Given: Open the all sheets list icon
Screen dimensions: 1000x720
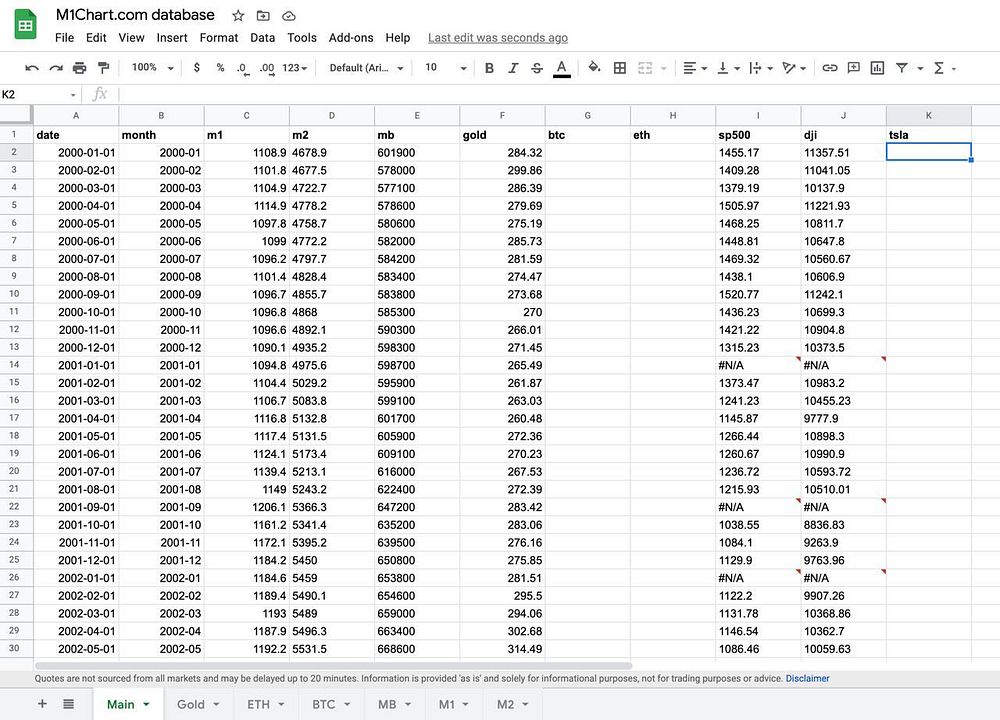Looking at the screenshot, I should (68, 704).
